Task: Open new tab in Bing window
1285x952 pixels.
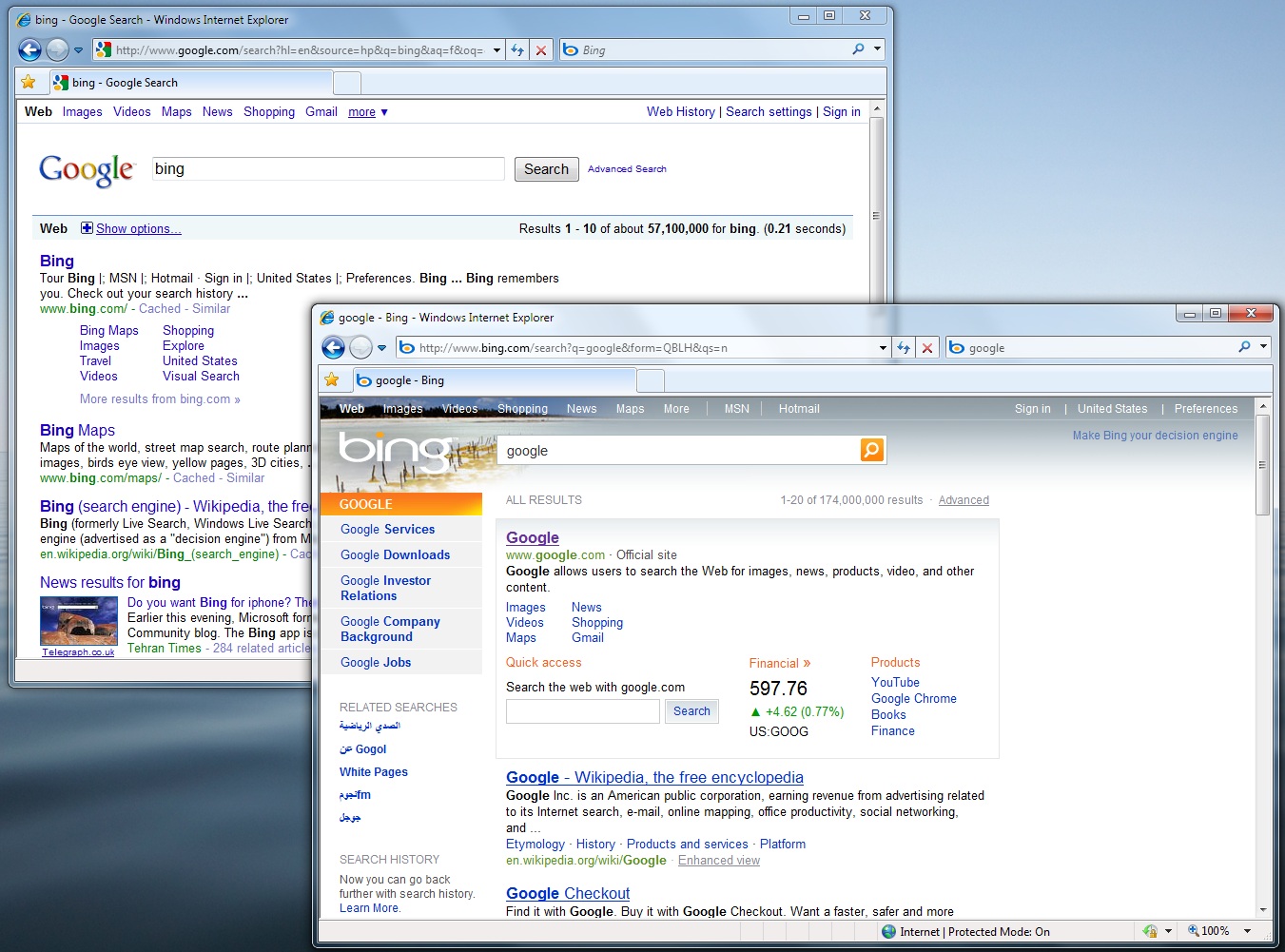Action: [x=651, y=381]
